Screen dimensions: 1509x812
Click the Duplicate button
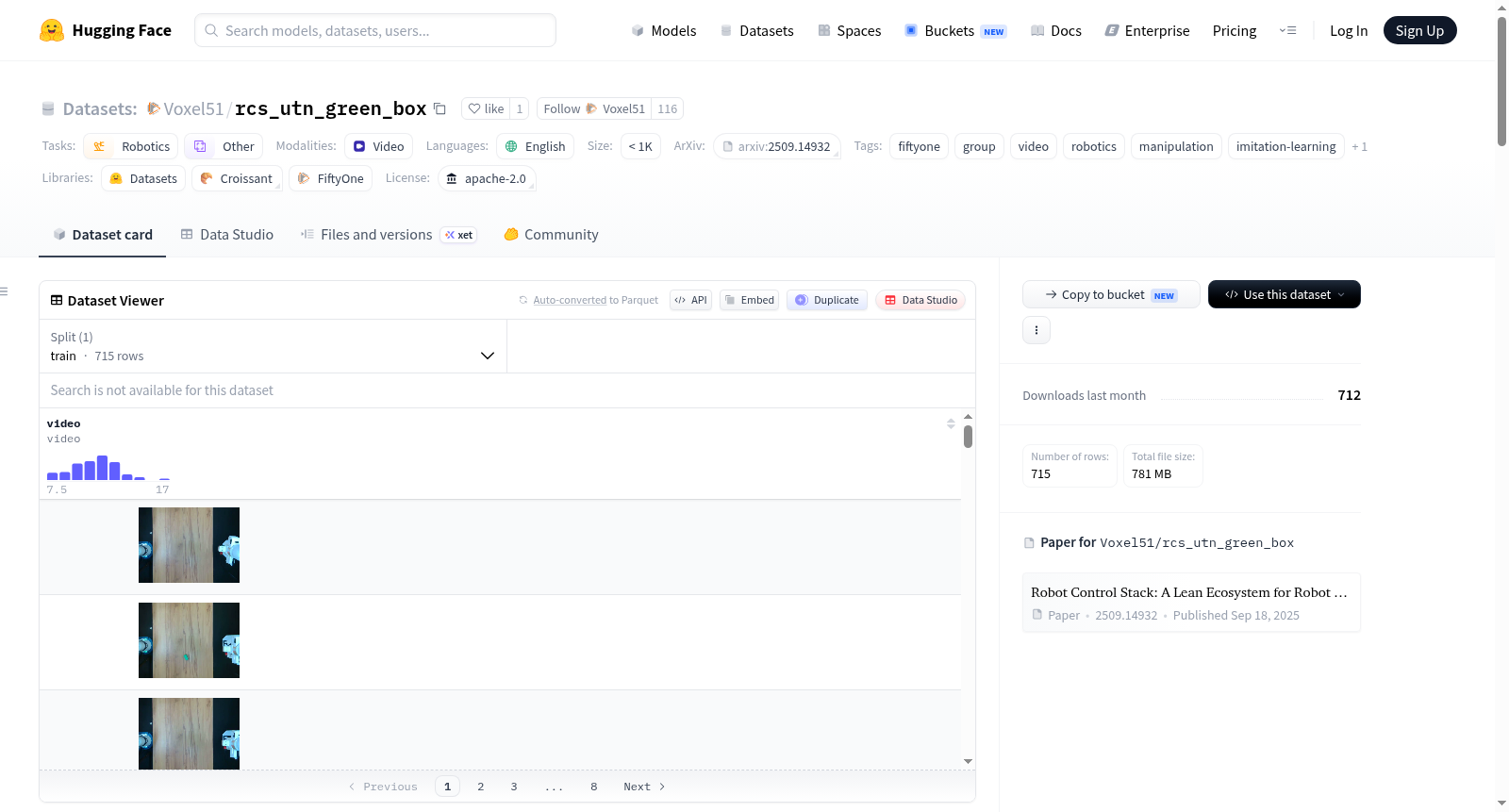coord(827,300)
